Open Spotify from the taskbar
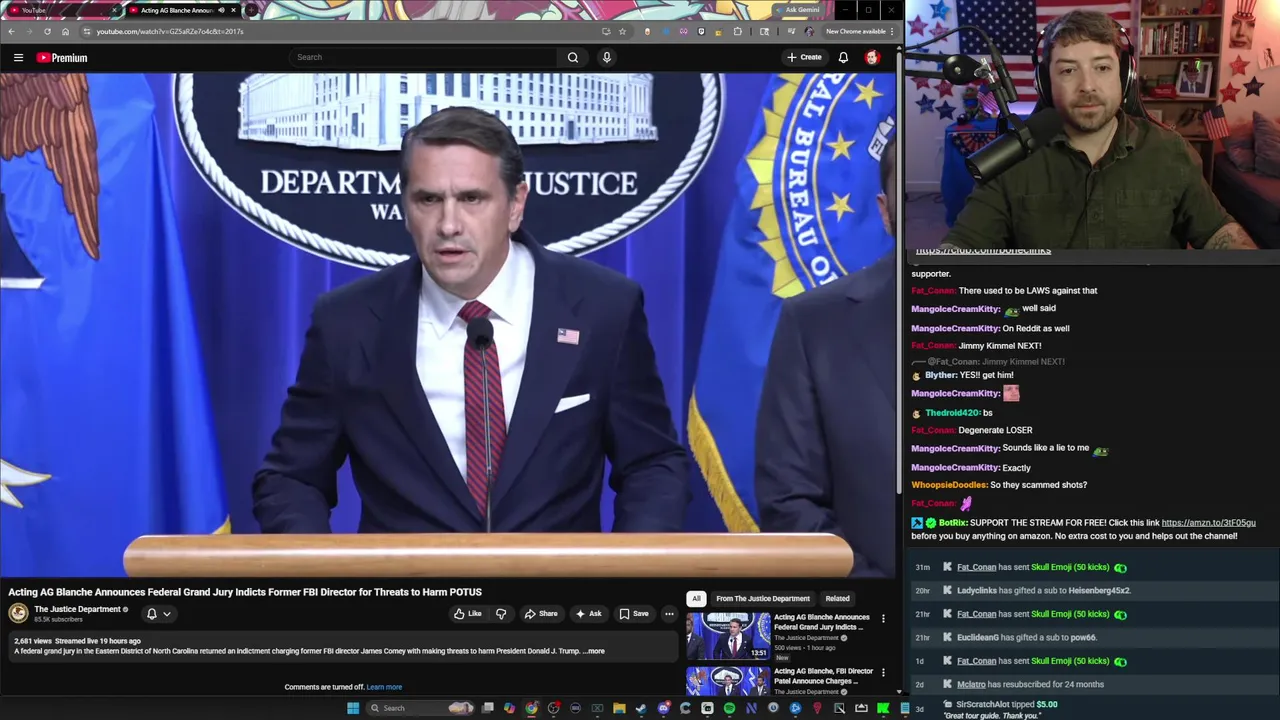1280x720 pixels. point(729,708)
